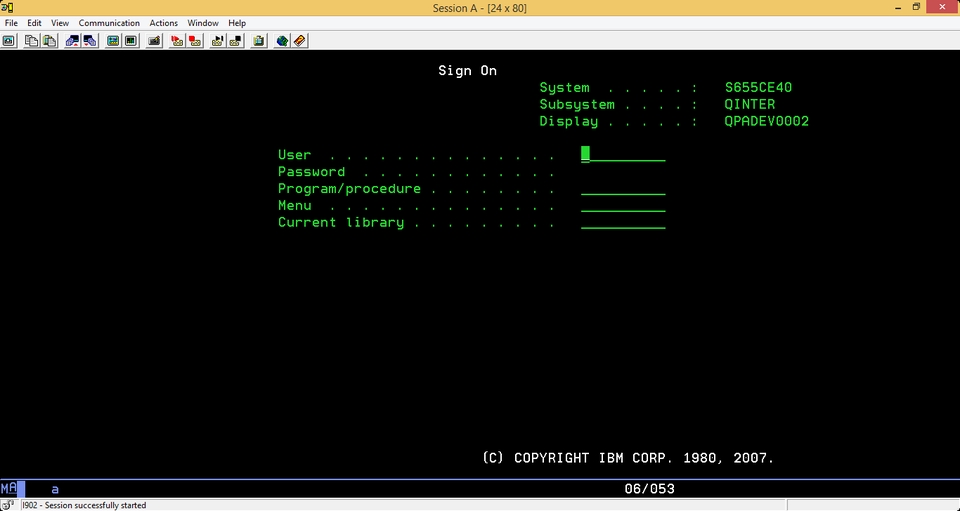Click the clipboard icon before the globe
This screenshot has height=511, width=960.
click(x=259, y=41)
